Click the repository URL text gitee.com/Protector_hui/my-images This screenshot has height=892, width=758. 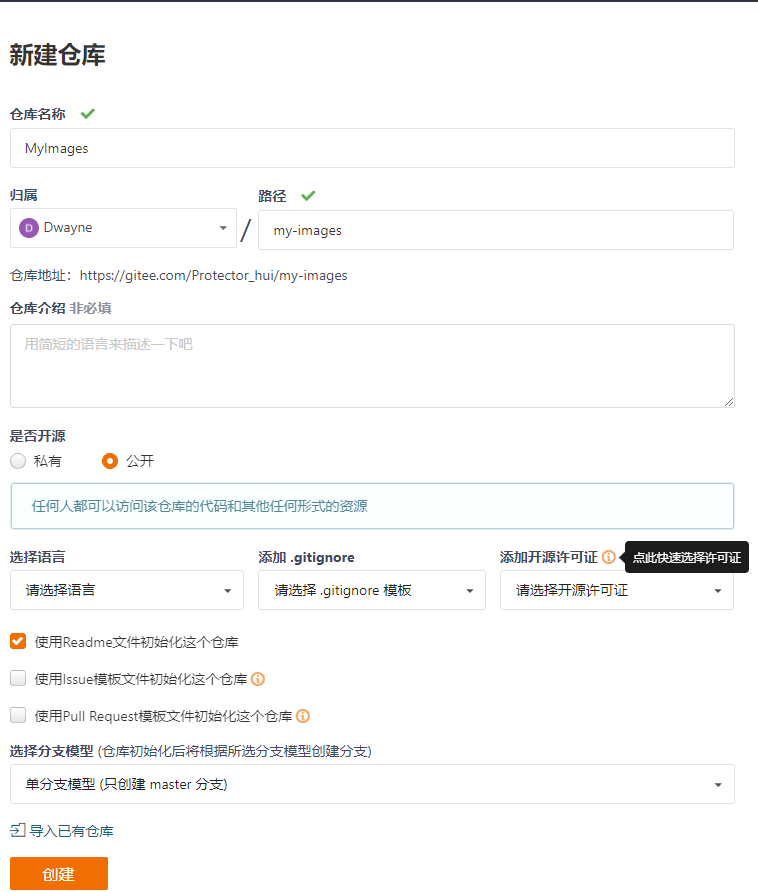213,275
